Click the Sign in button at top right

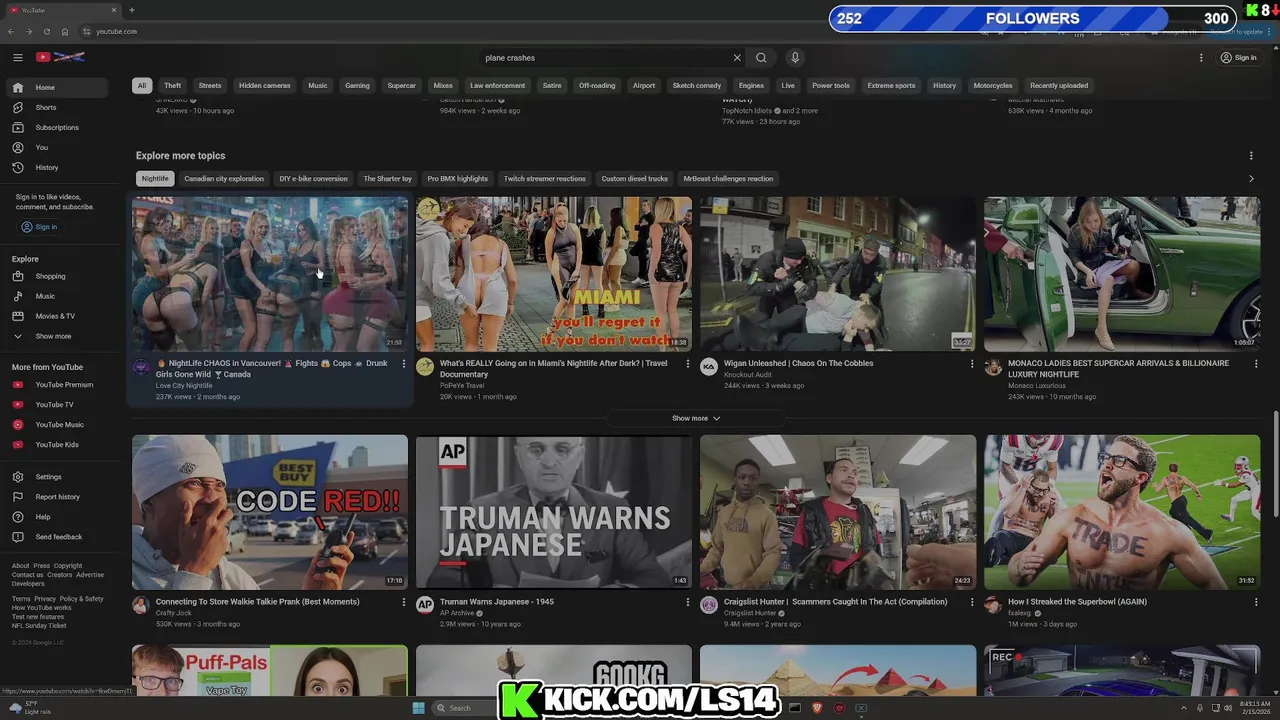pyautogui.click(x=1238, y=58)
